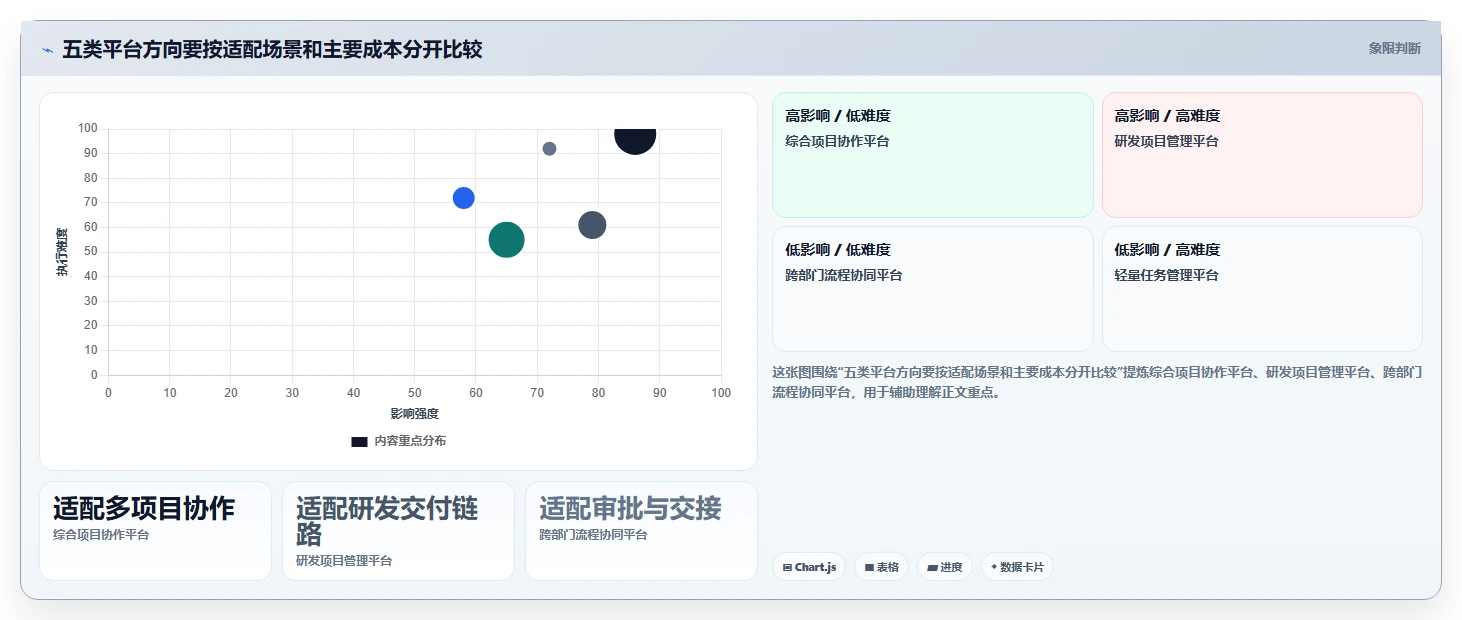Screen dimensions: 1462x620
Task: Open the 高影响 / 高难度 quadrant card
Action: click(1262, 155)
